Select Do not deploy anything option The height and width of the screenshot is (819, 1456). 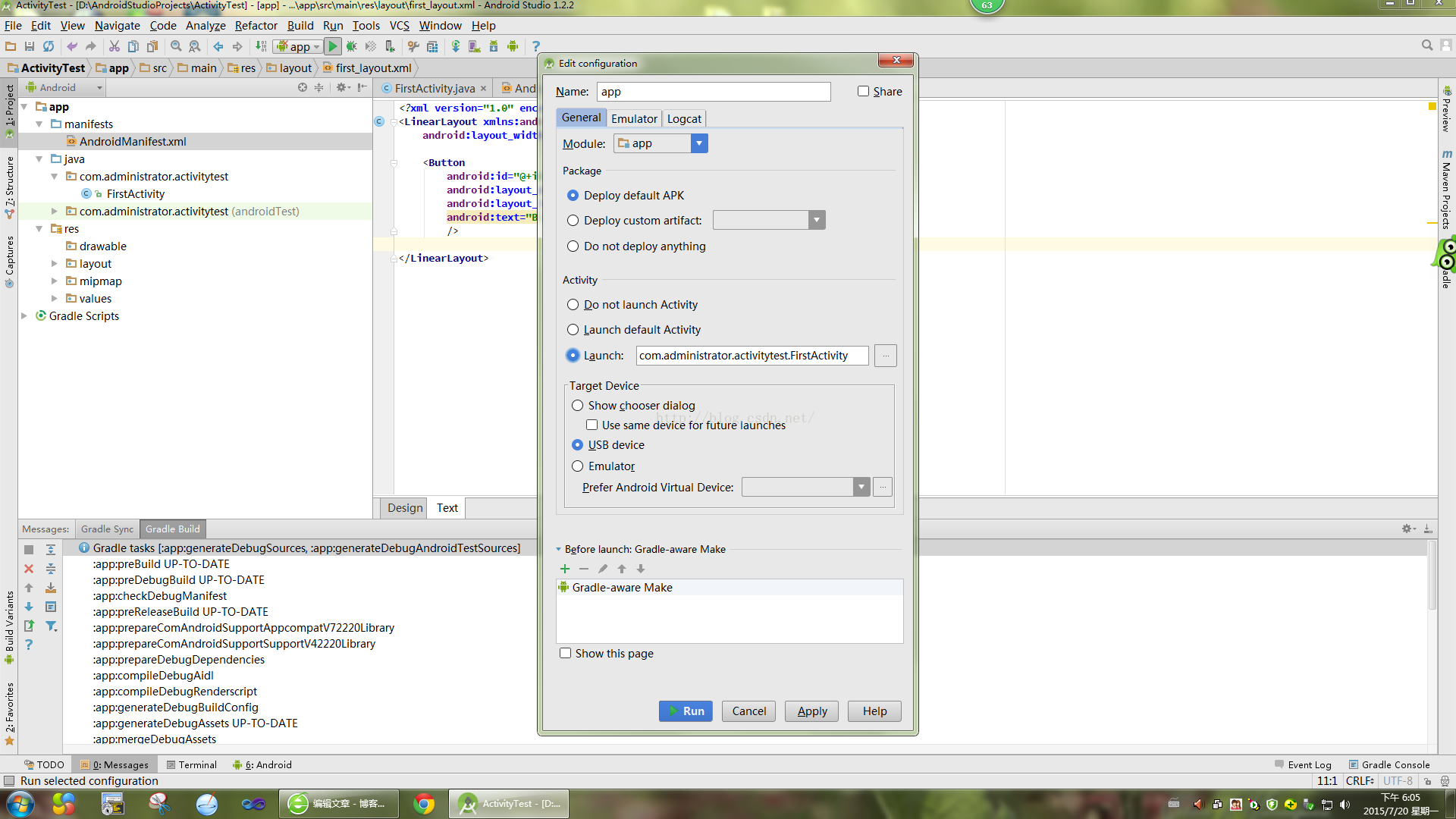573,246
